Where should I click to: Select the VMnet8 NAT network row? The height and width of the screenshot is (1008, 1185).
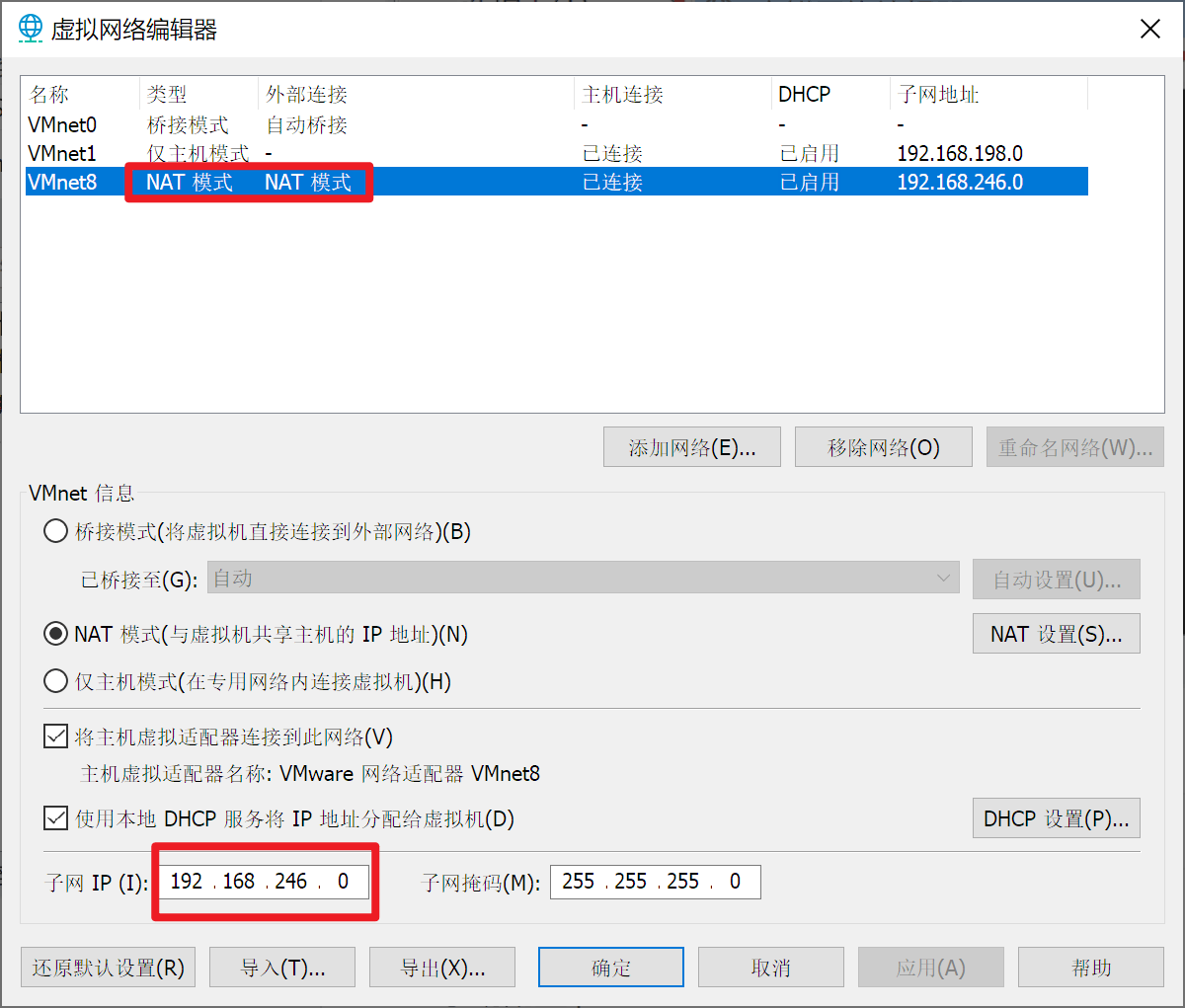coord(63,183)
